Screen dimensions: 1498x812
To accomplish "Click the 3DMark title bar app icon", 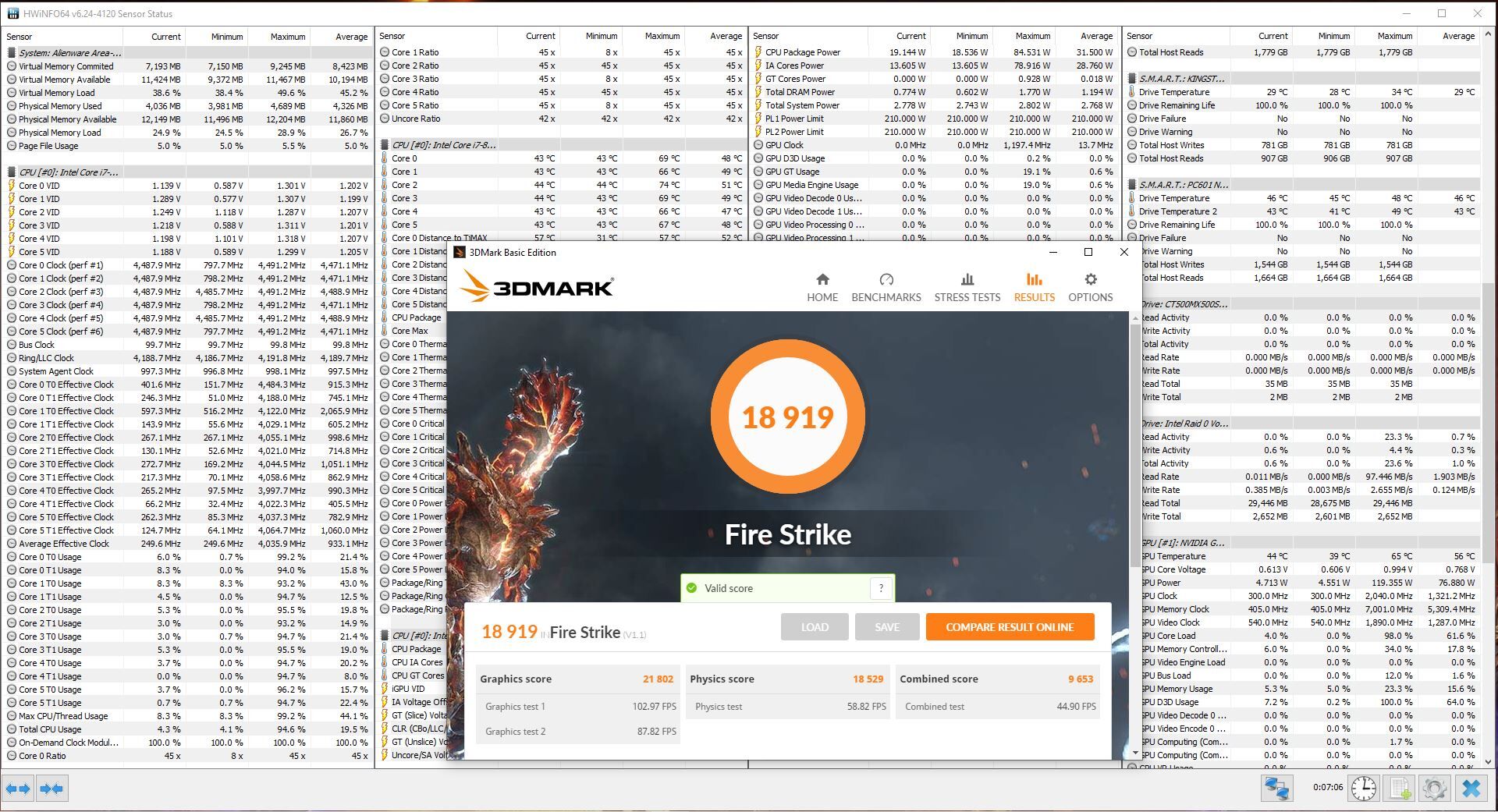I will click(460, 252).
